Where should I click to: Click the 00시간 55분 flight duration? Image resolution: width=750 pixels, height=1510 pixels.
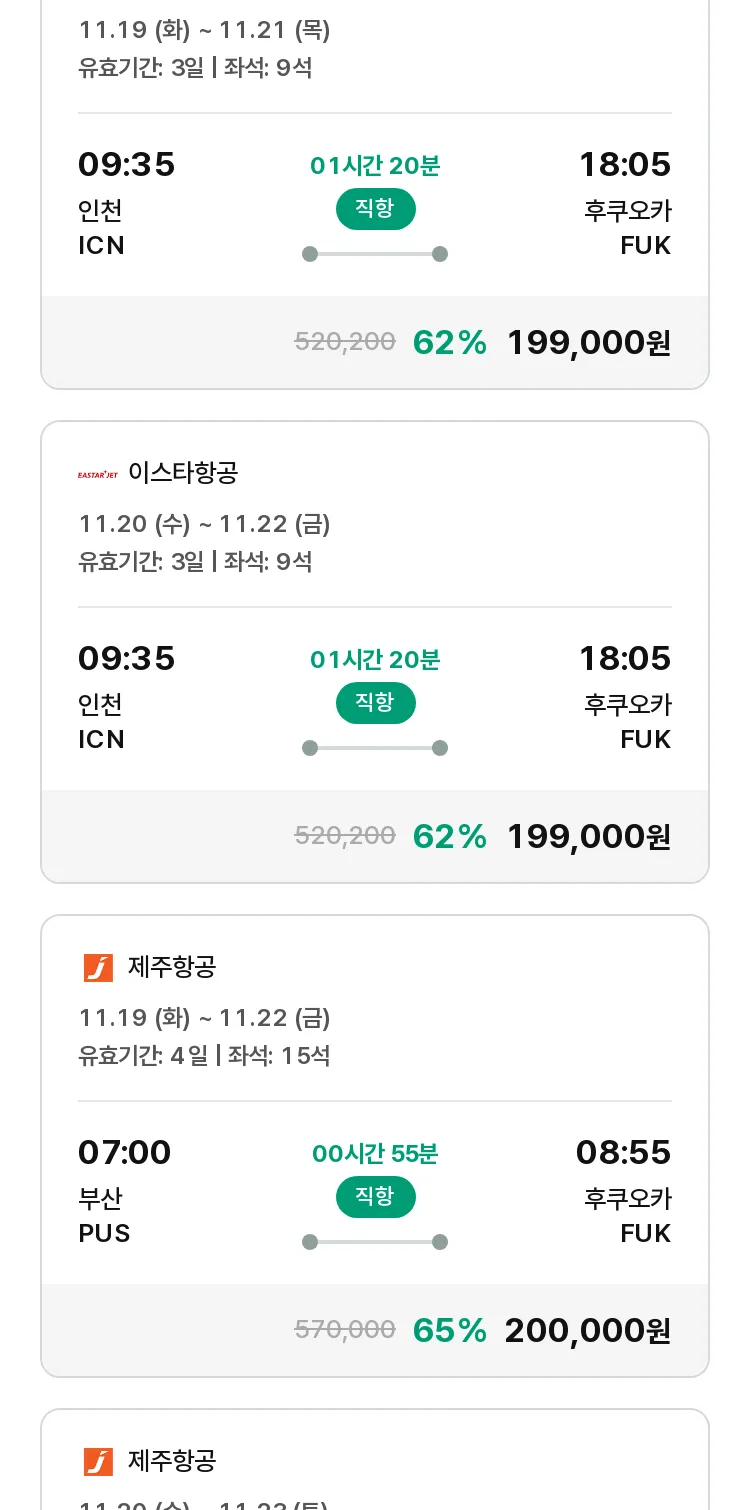pos(375,1154)
